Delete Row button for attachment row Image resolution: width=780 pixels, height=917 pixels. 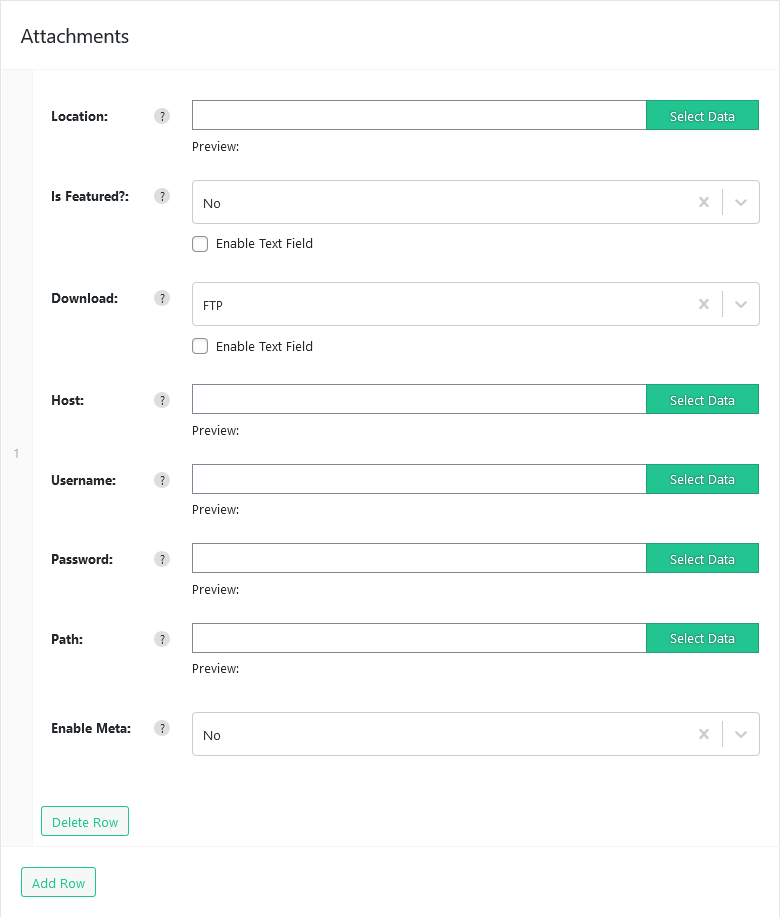point(85,821)
